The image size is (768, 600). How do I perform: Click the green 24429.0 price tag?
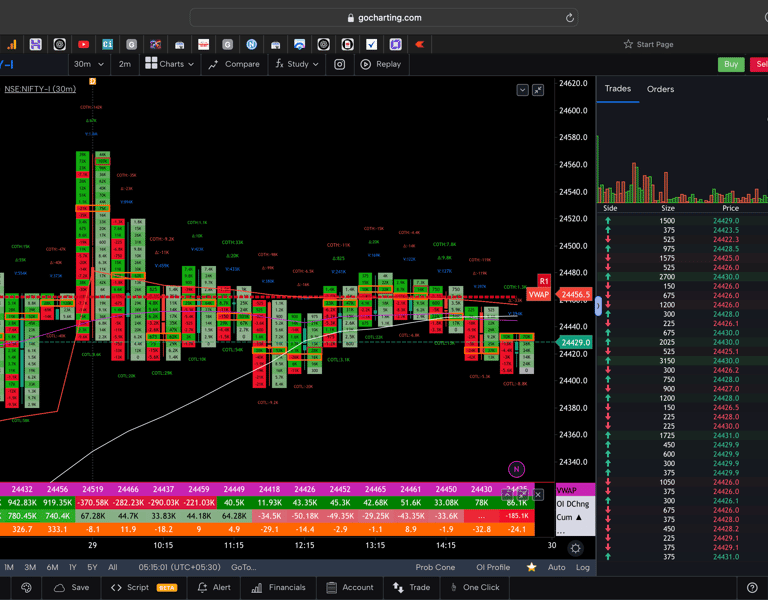point(575,342)
